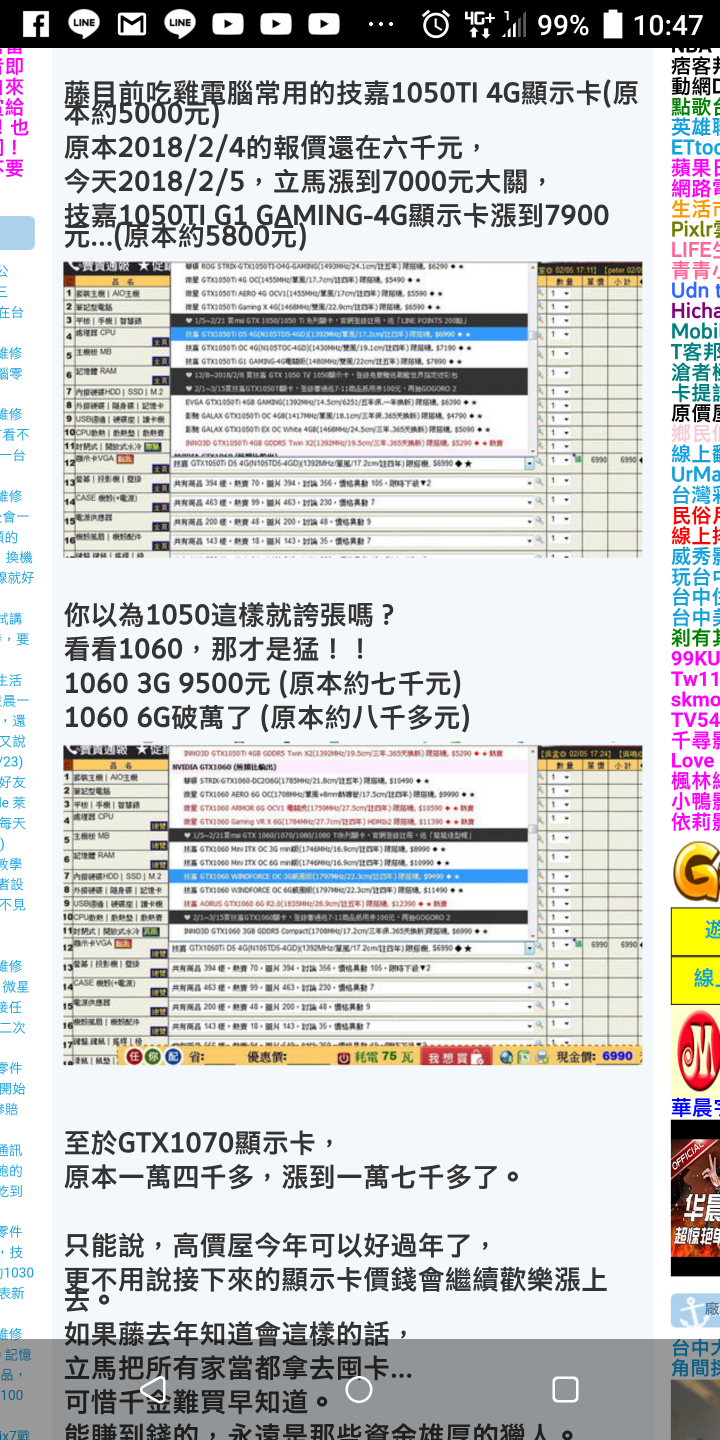Tap the Android back navigation triangle

[x=153, y=1389]
